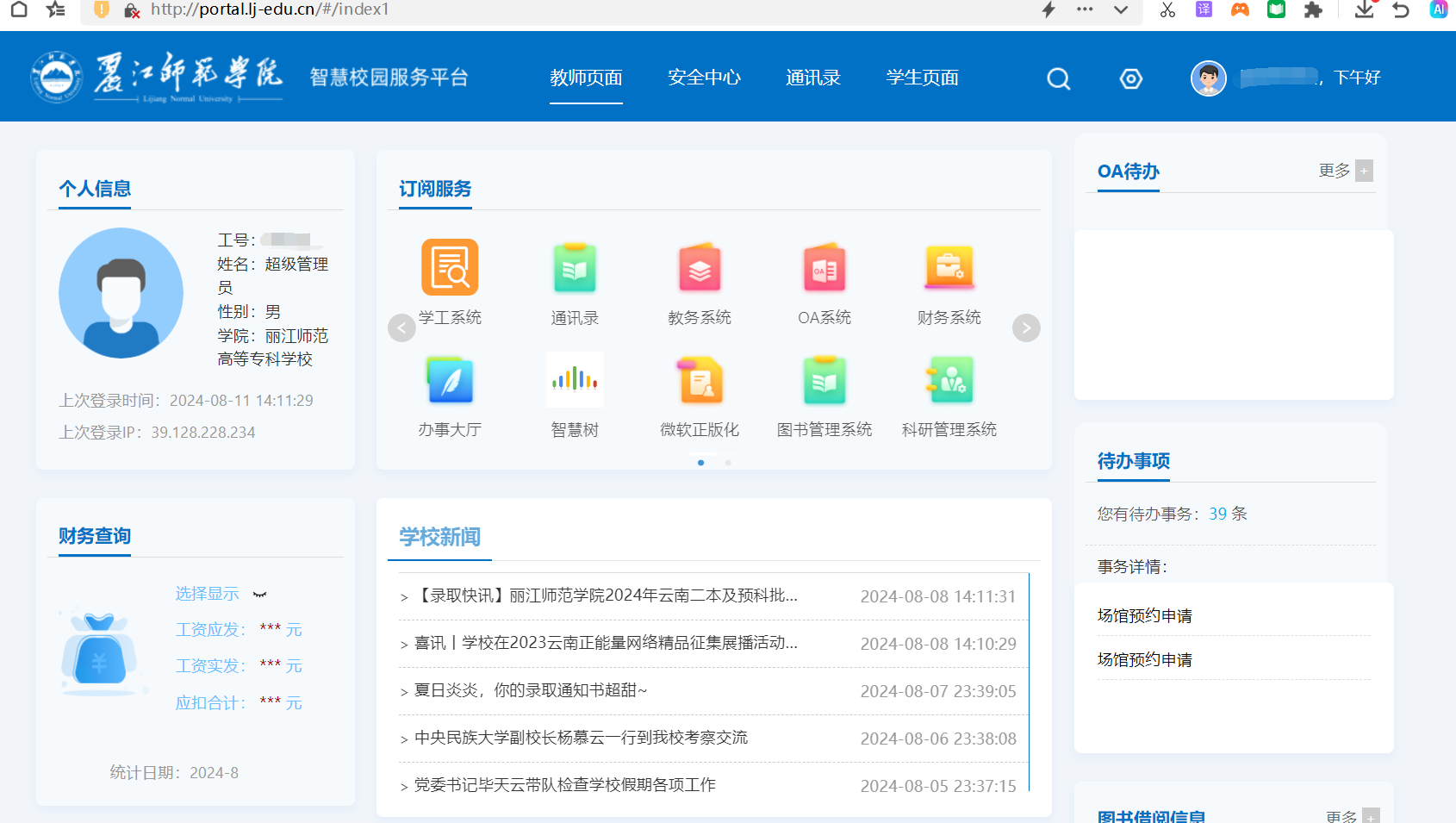The width and height of the screenshot is (1456, 823).
Task: Show next services with right arrow
Action: click(x=1025, y=328)
